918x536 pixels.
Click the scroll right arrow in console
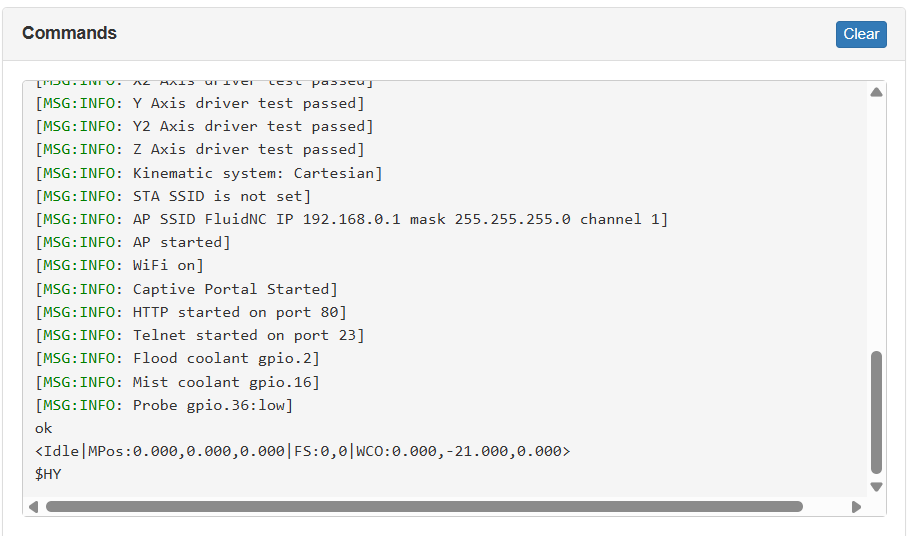[x=856, y=507]
